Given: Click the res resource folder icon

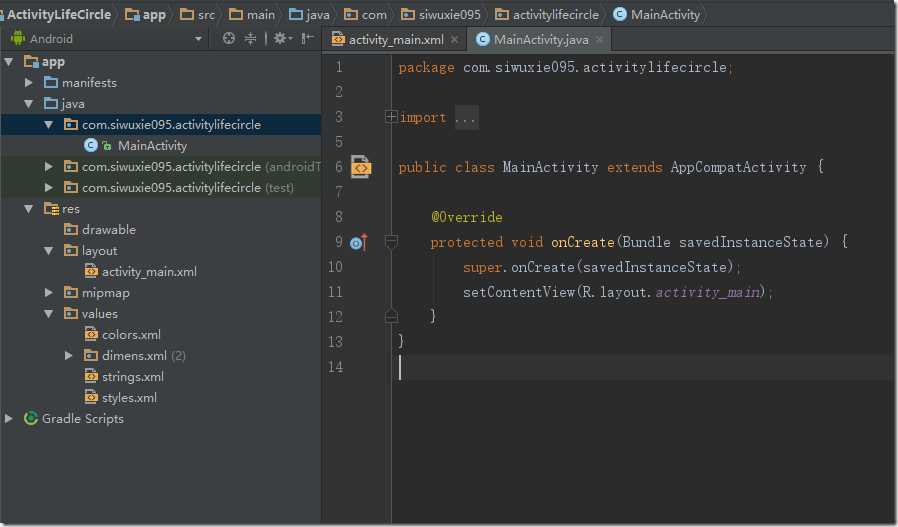Looking at the screenshot, I should 51,209.
